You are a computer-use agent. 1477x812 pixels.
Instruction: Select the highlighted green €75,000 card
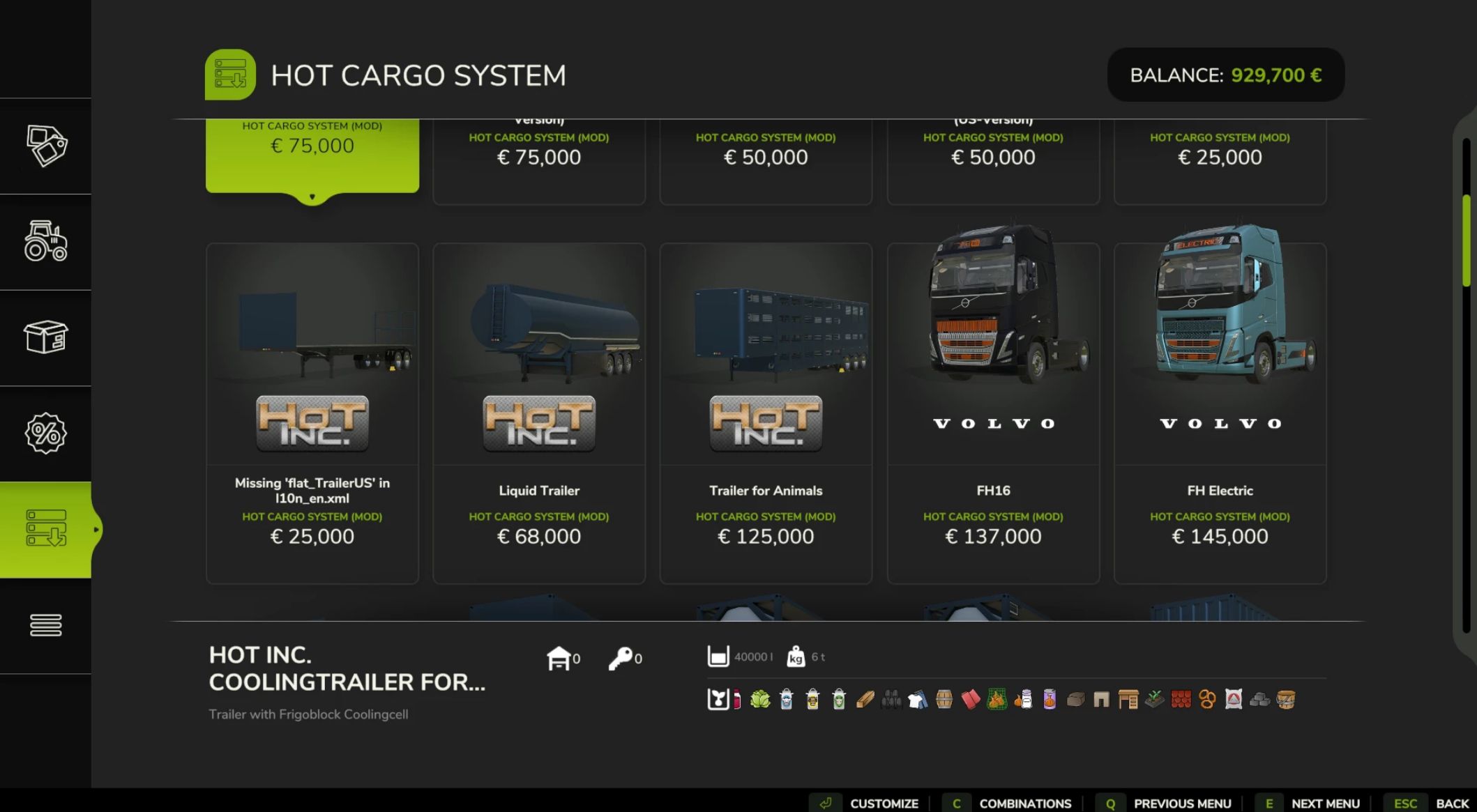point(312,156)
